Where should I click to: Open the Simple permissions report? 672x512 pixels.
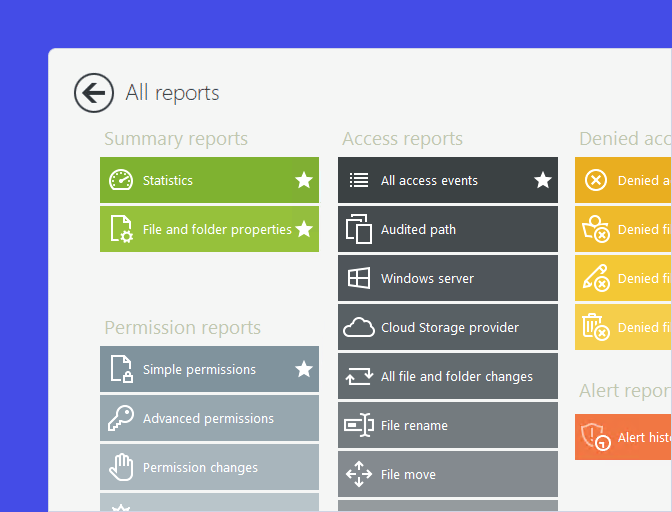[200, 370]
